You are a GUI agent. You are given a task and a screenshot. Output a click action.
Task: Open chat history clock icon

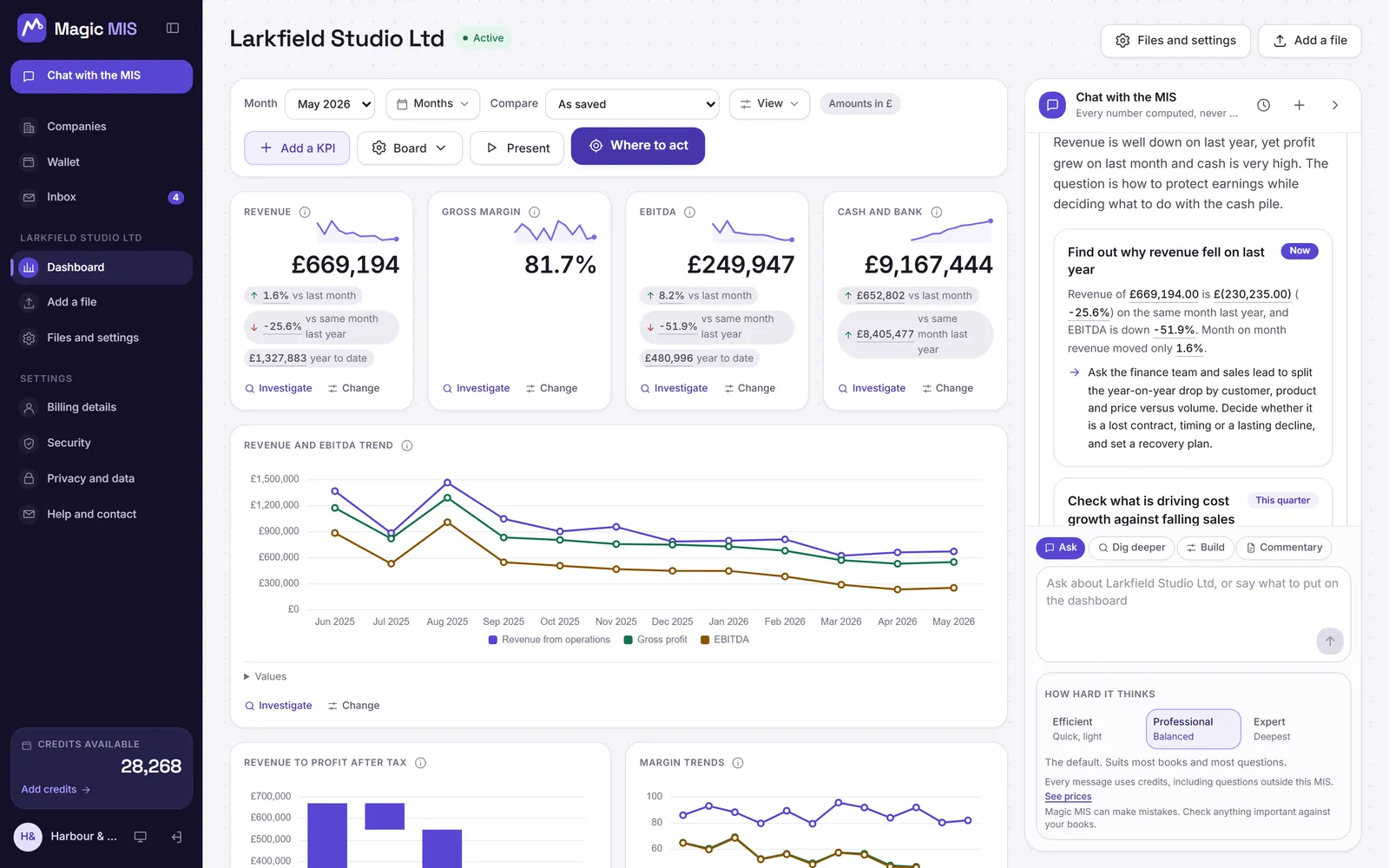click(1264, 105)
